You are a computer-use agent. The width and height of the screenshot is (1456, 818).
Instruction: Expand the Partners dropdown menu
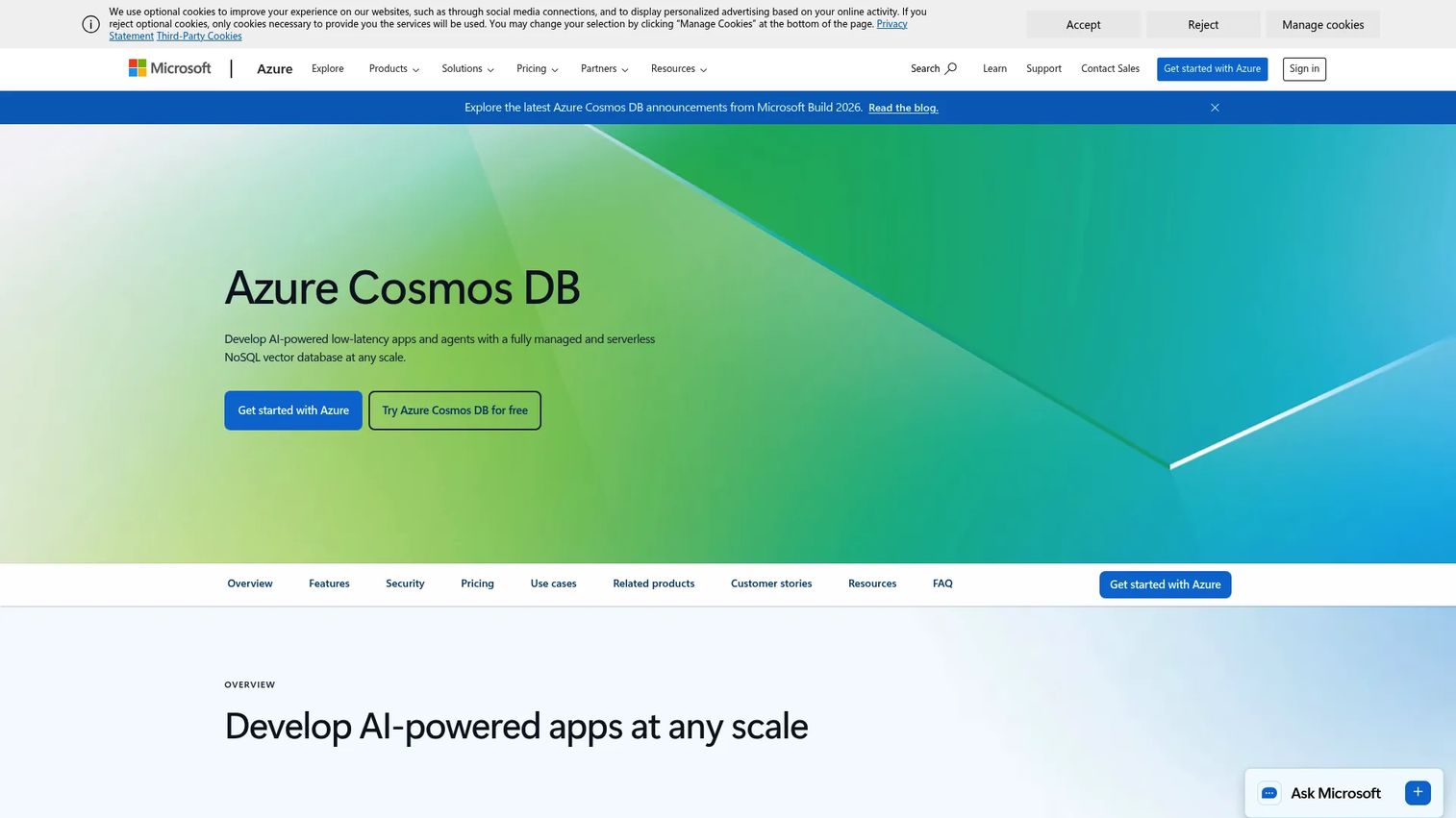pyautogui.click(x=604, y=68)
